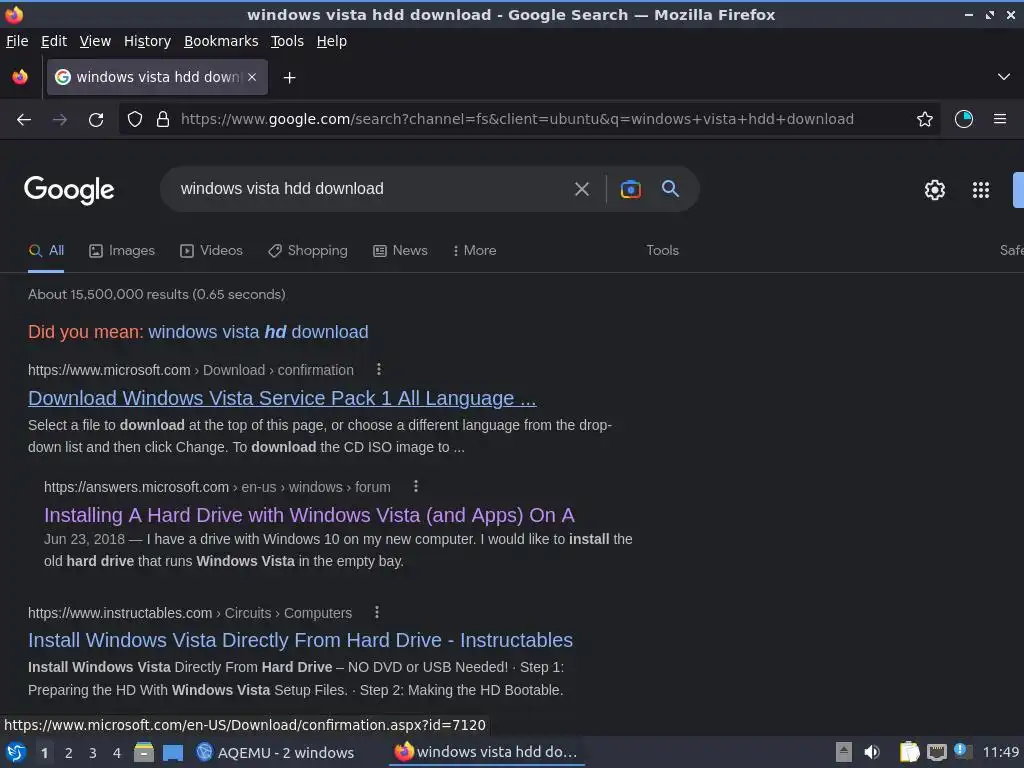This screenshot has width=1024, height=768.
Task: Click the Google logo
Action: (69, 190)
